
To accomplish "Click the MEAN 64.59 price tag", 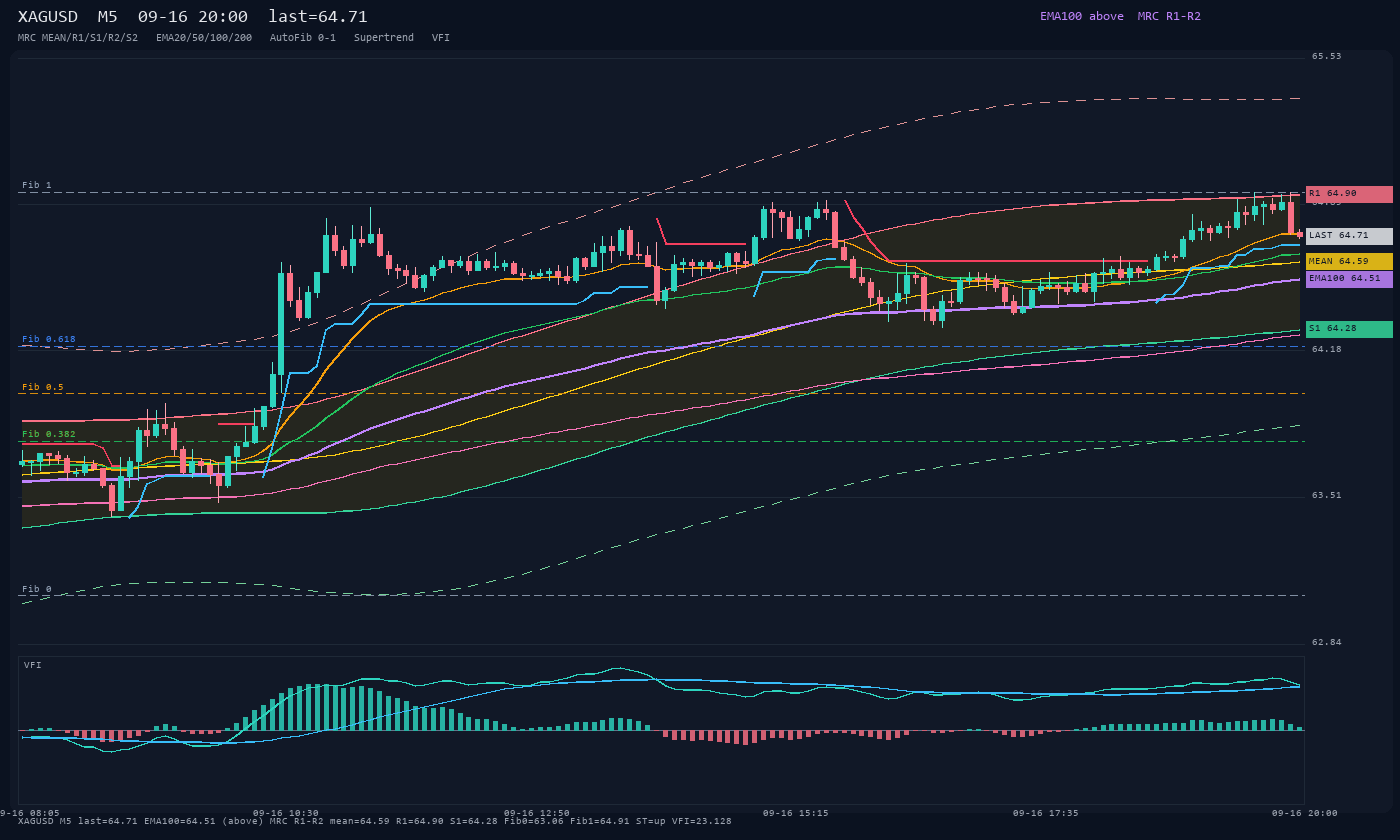I will 1349,261.
